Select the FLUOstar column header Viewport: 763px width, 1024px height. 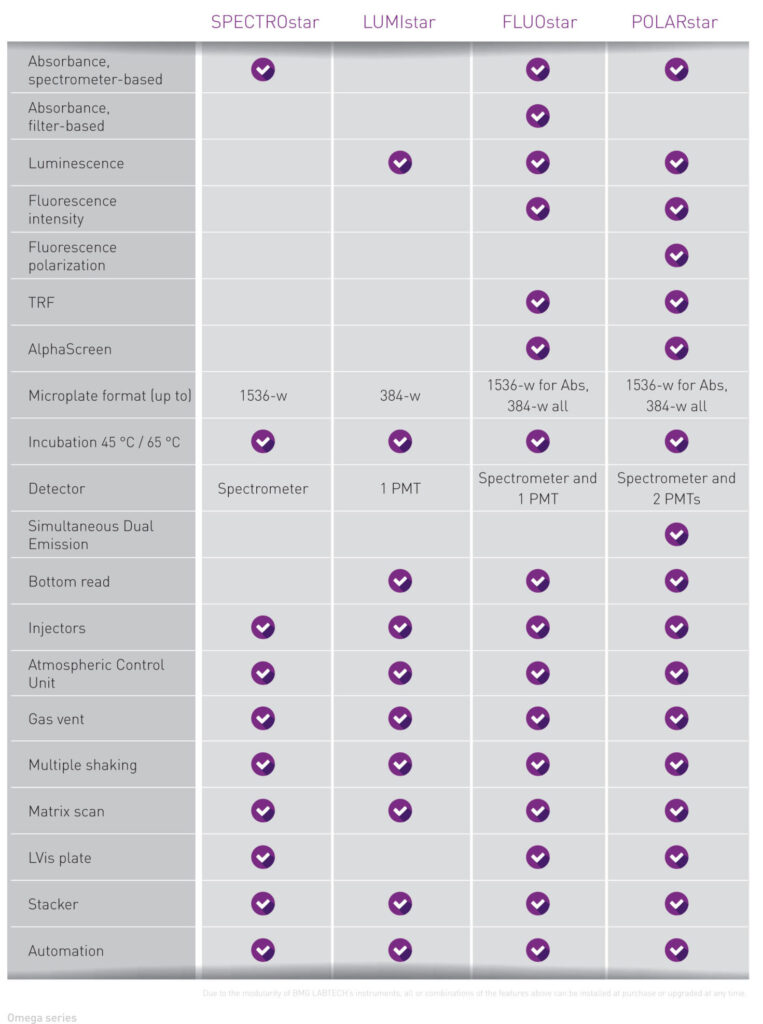[x=540, y=22]
